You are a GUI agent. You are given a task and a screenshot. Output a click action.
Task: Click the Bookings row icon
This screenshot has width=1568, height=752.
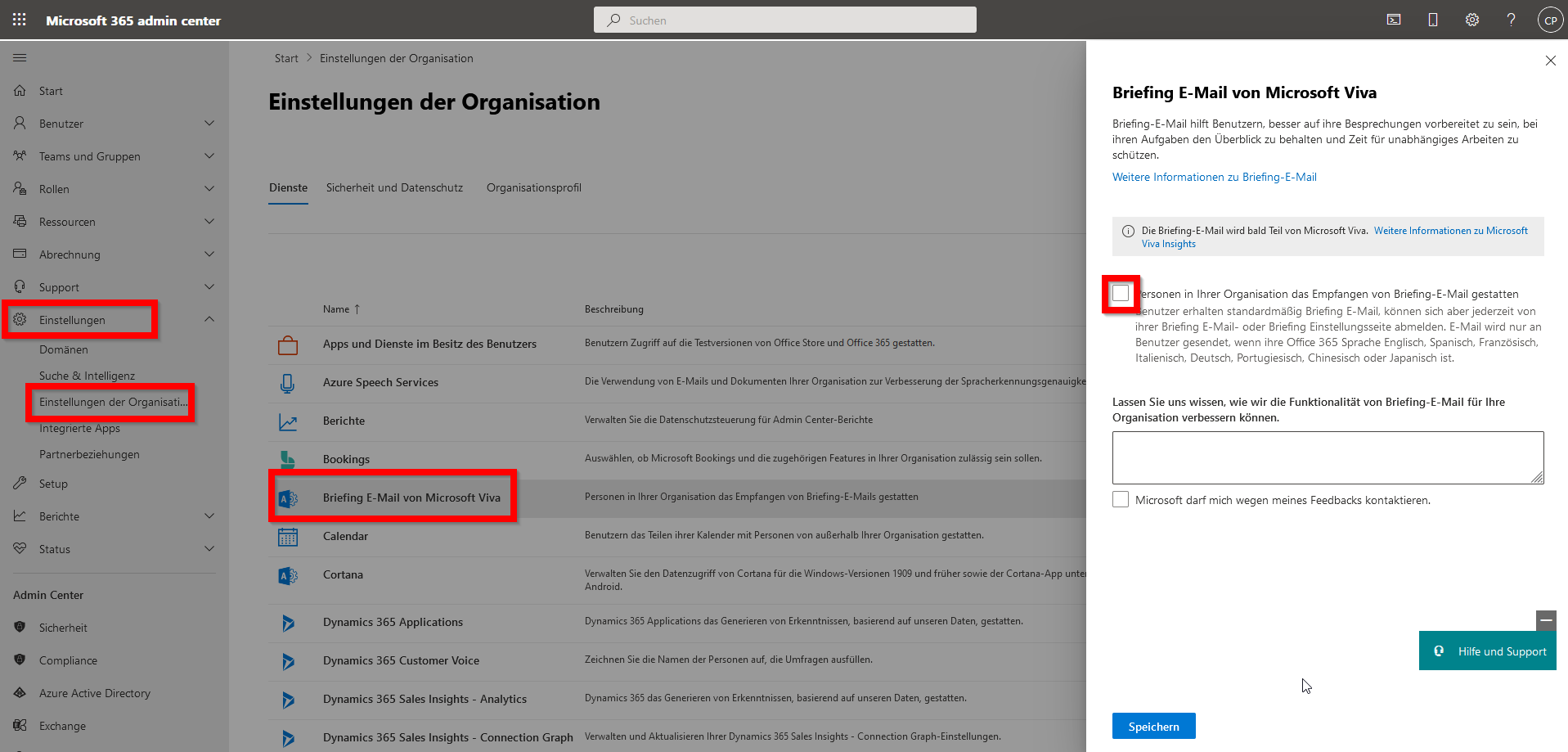[287, 459]
